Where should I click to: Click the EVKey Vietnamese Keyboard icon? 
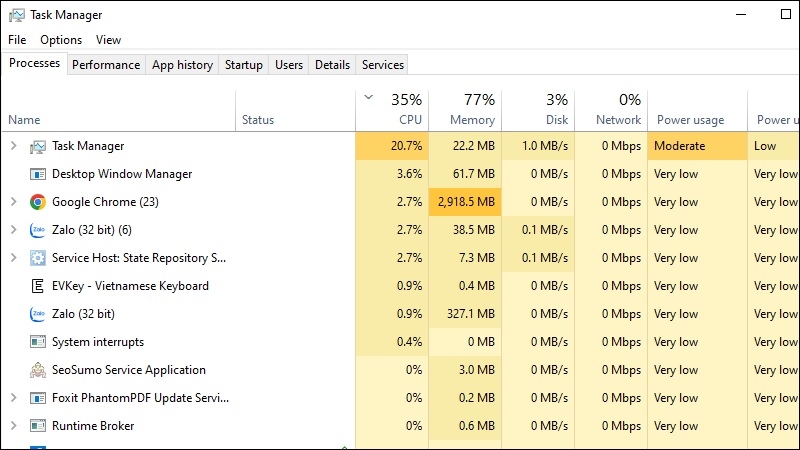coord(38,286)
